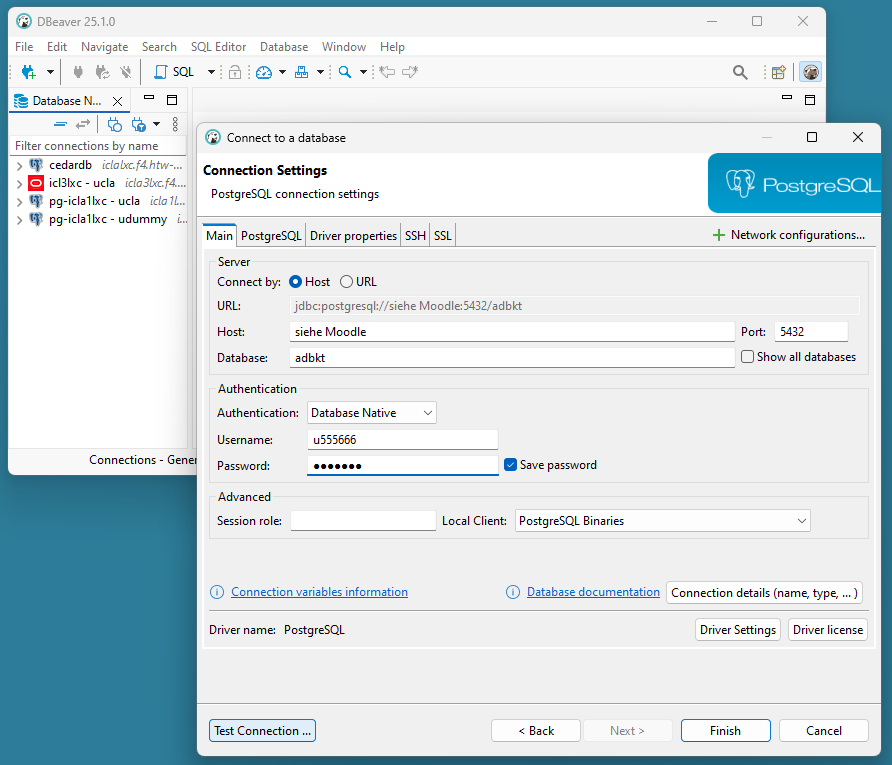The height and width of the screenshot is (765, 892).
Task: Click the filter connections plug icon
Action: pos(138,124)
